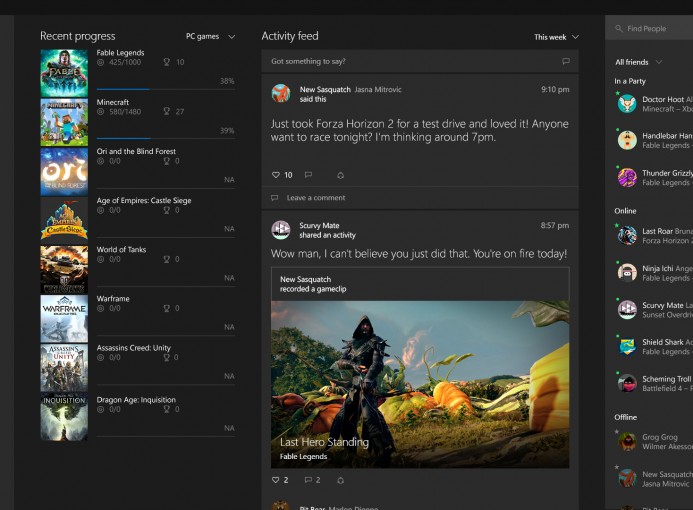The height and width of the screenshot is (510, 693).
Task: Click the 8:57 pm timestamp
Action: pyautogui.click(x=555, y=225)
